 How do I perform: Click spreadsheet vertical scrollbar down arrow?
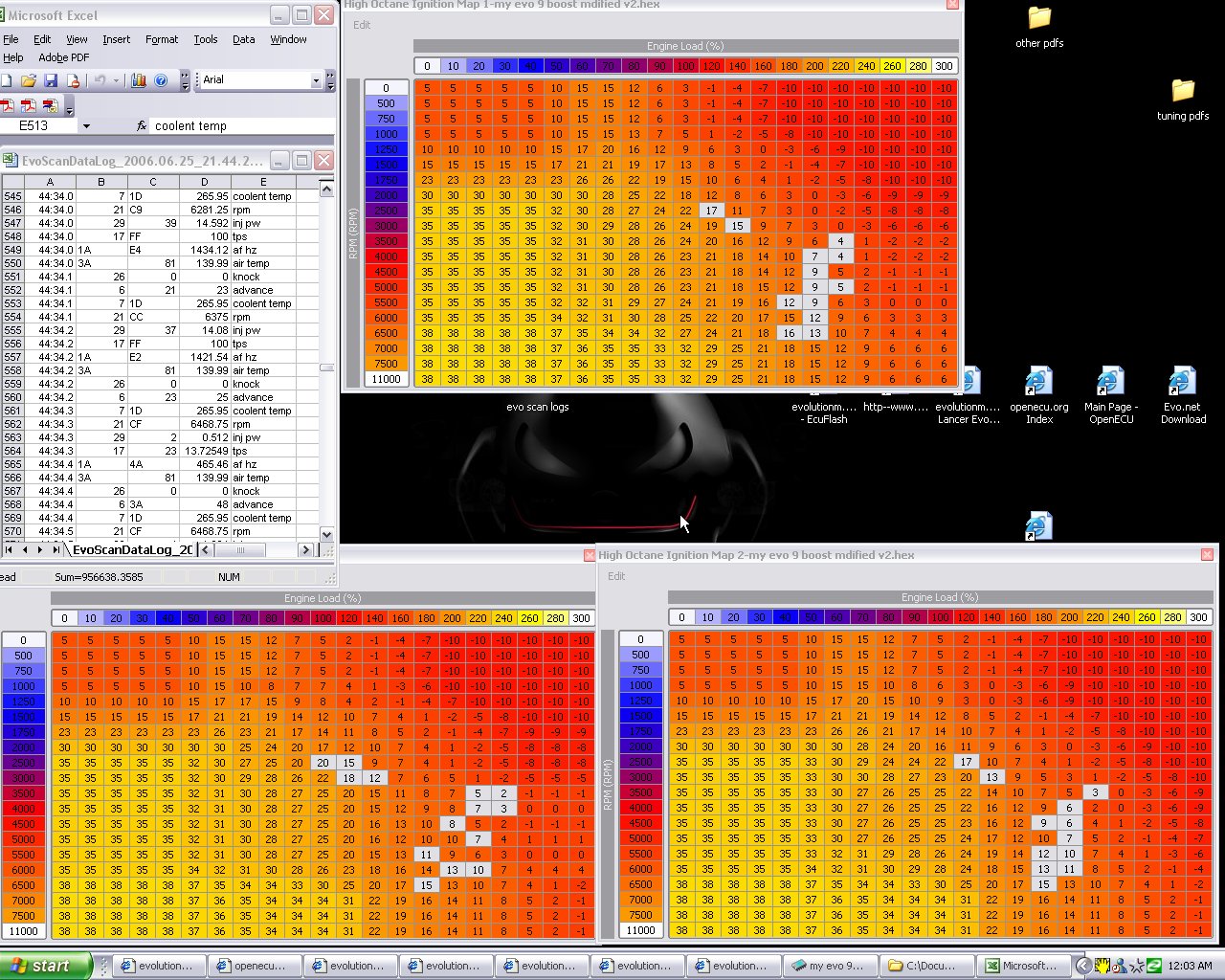click(x=326, y=534)
